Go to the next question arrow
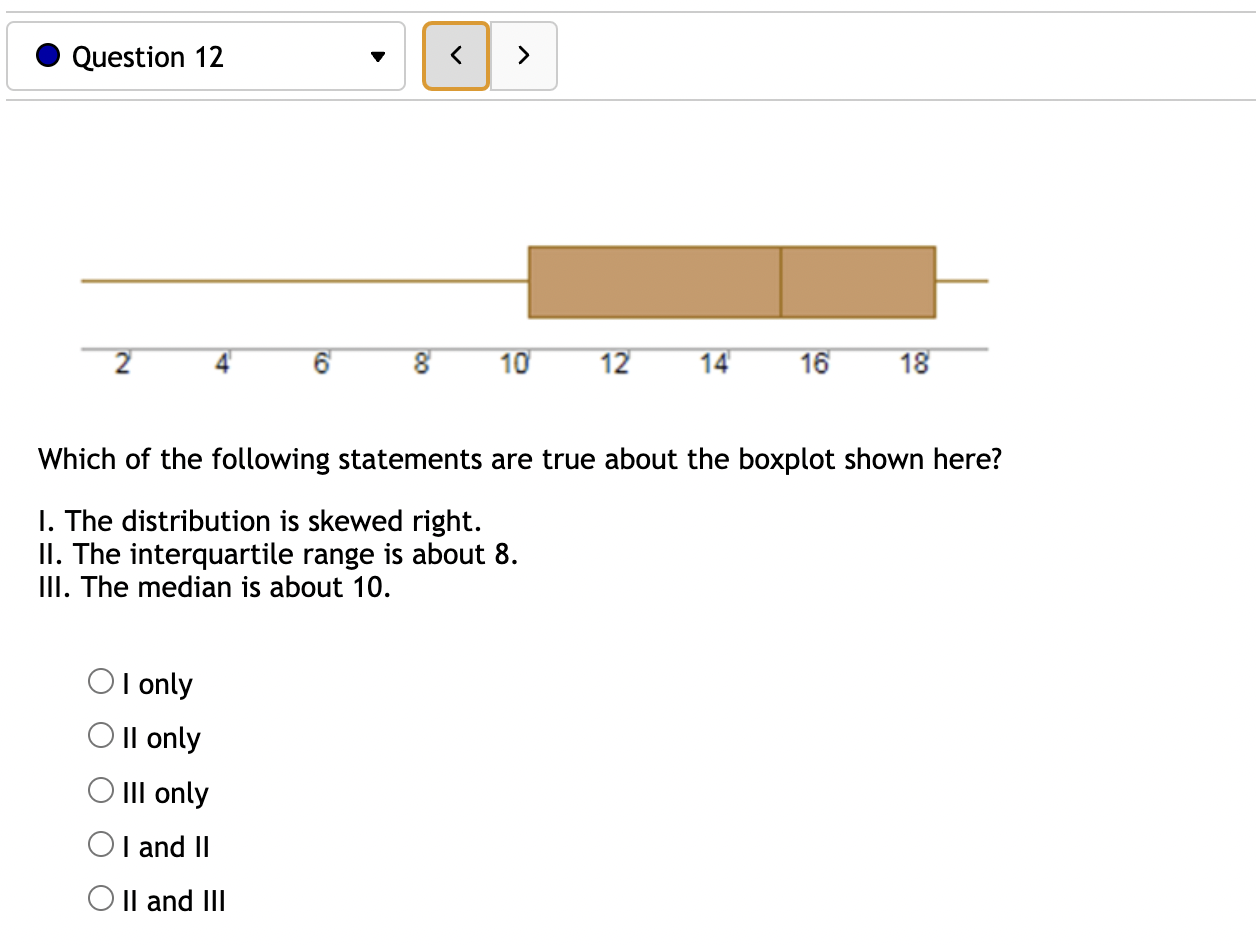Image resolution: width=1256 pixels, height=946 pixels. [523, 56]
